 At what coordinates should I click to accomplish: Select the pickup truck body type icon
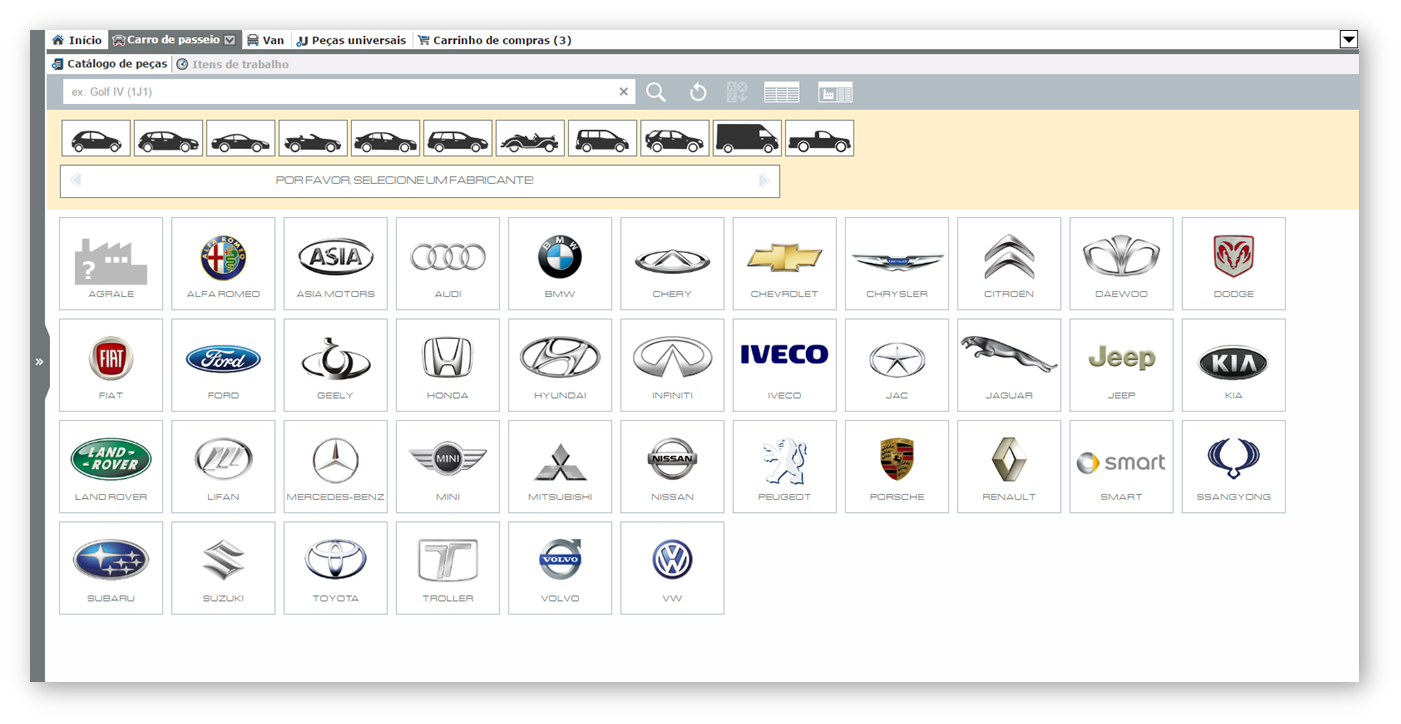tap(819, 138)
